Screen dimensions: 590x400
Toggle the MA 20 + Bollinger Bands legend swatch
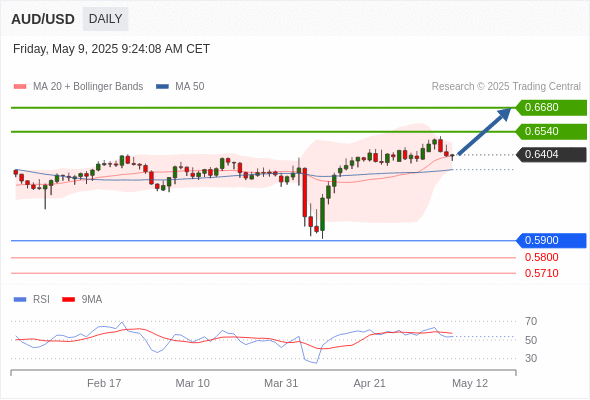[20, 87]
